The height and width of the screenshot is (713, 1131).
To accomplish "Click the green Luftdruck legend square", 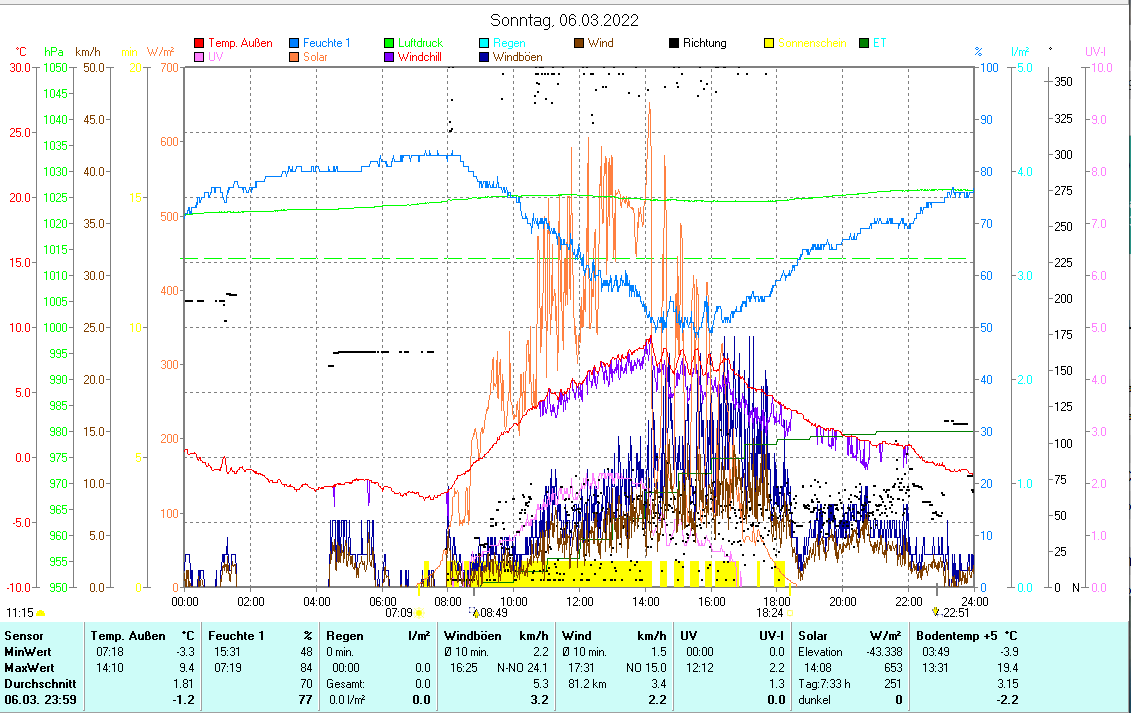I will [389, 43].
